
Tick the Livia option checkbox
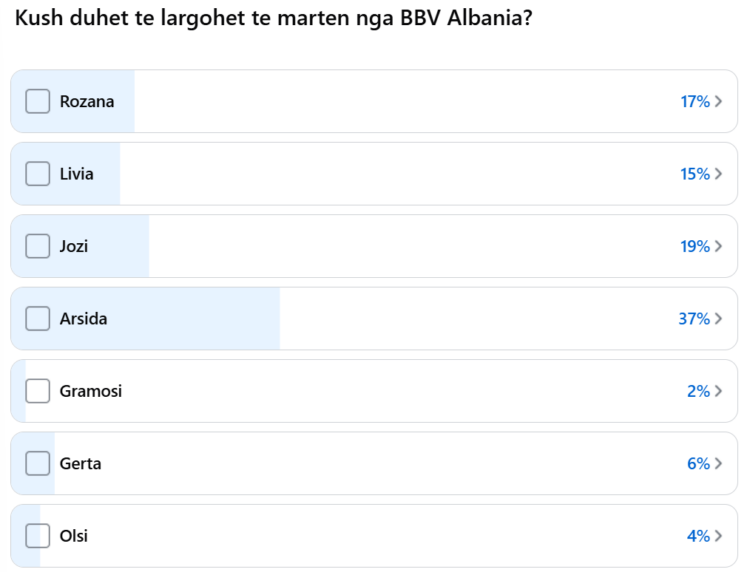38,174
